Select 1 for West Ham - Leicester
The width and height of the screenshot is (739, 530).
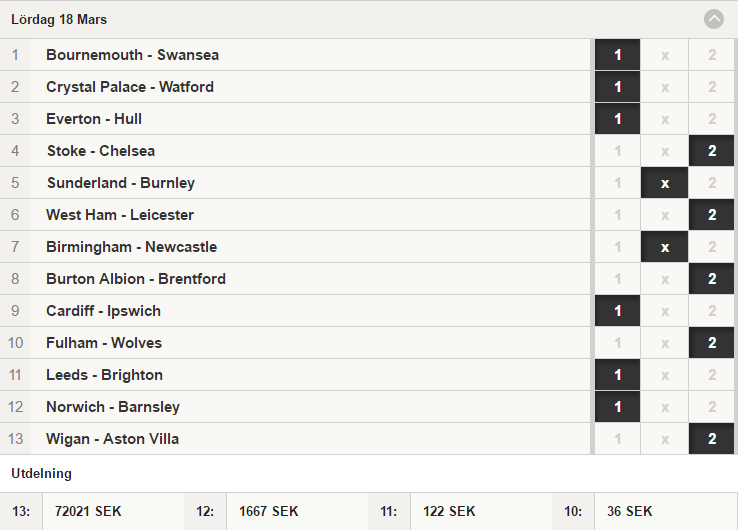(x=617, y=215)
